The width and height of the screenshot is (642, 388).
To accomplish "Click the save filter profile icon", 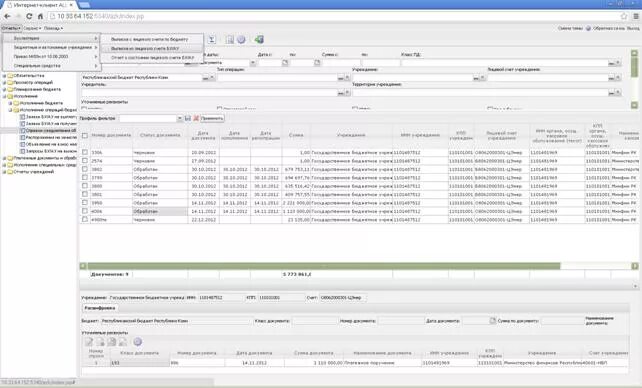I will (188, 118).
